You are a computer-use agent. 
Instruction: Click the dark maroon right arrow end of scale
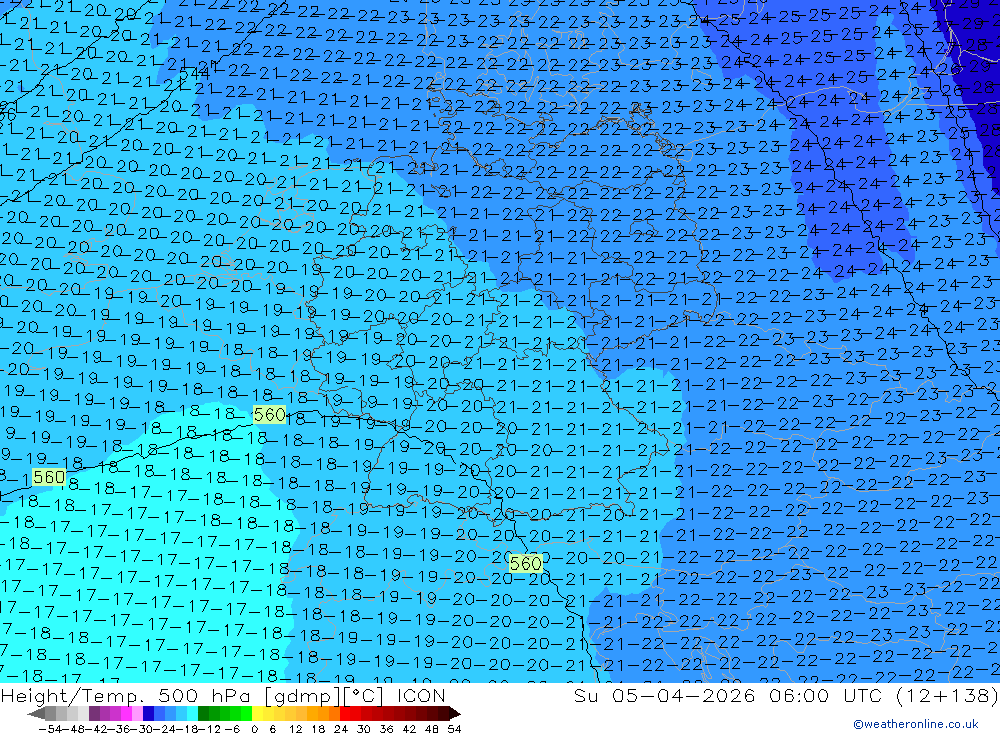coord(454,714)
